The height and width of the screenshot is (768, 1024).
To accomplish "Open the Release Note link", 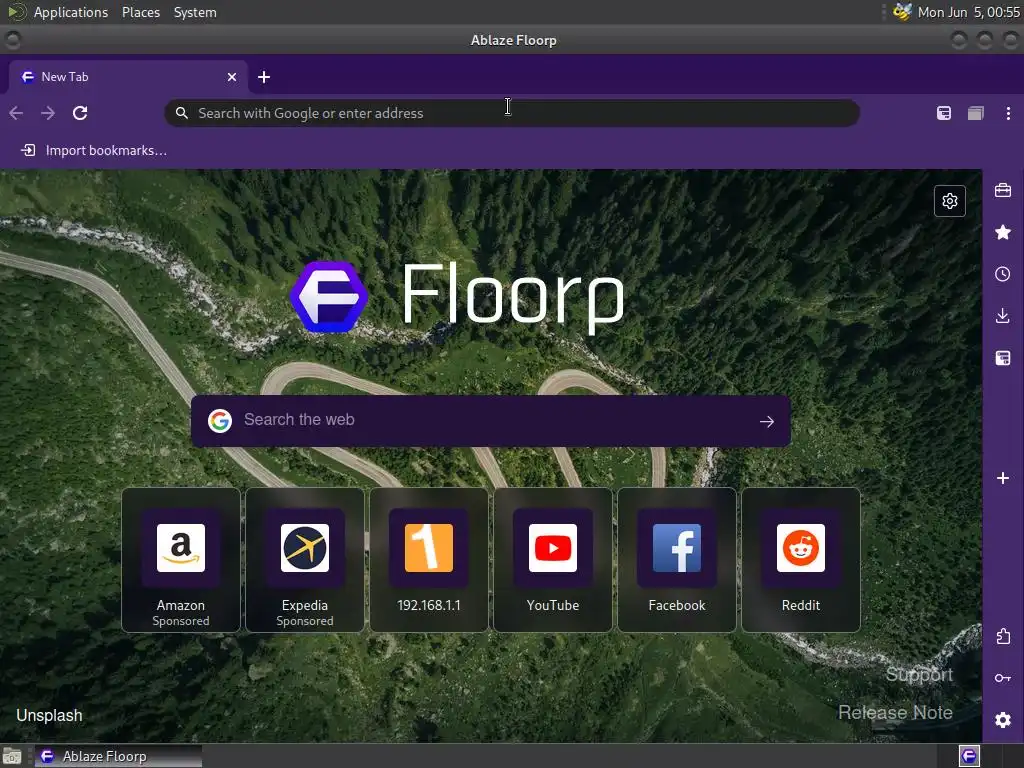I will coord(895,712).
